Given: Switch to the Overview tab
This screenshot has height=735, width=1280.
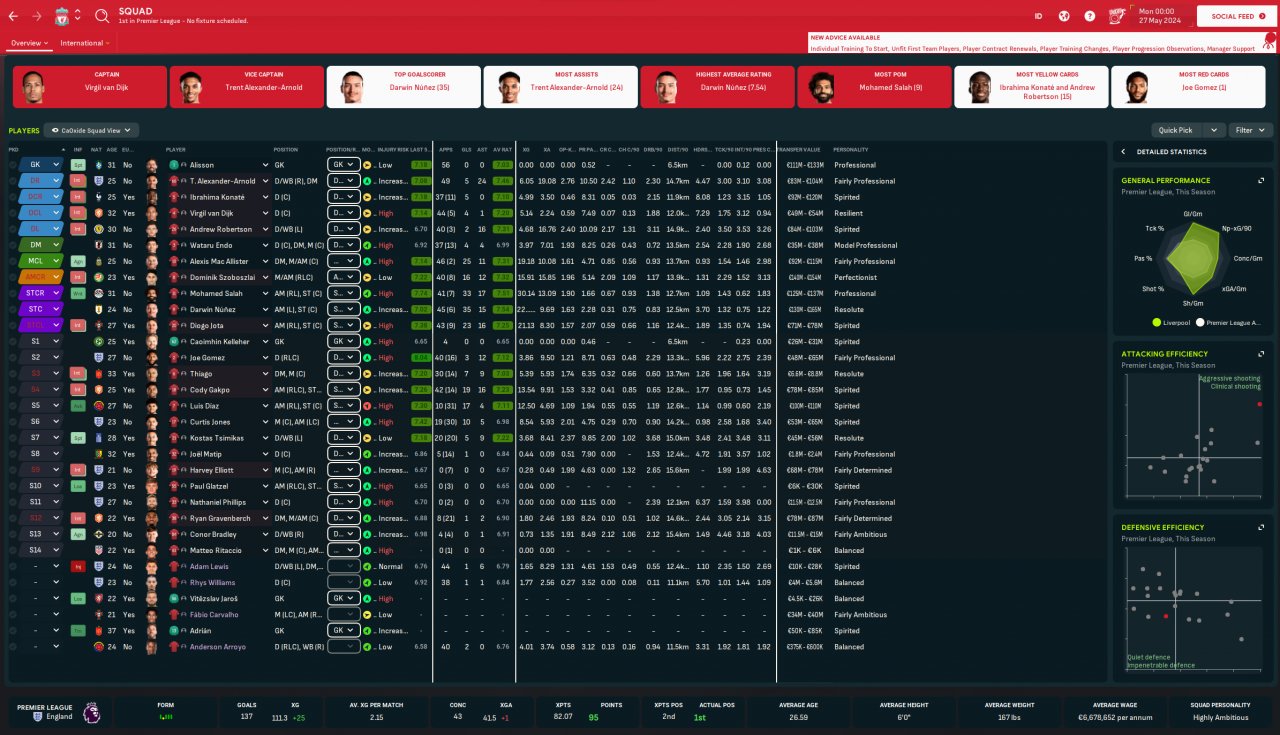Looking at the screenshot, I should pos(29,43).
